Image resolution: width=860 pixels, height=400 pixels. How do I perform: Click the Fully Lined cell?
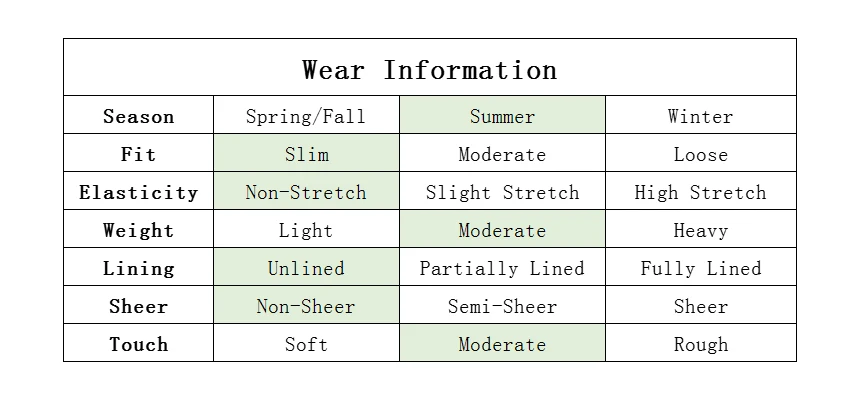click(700, 266)
